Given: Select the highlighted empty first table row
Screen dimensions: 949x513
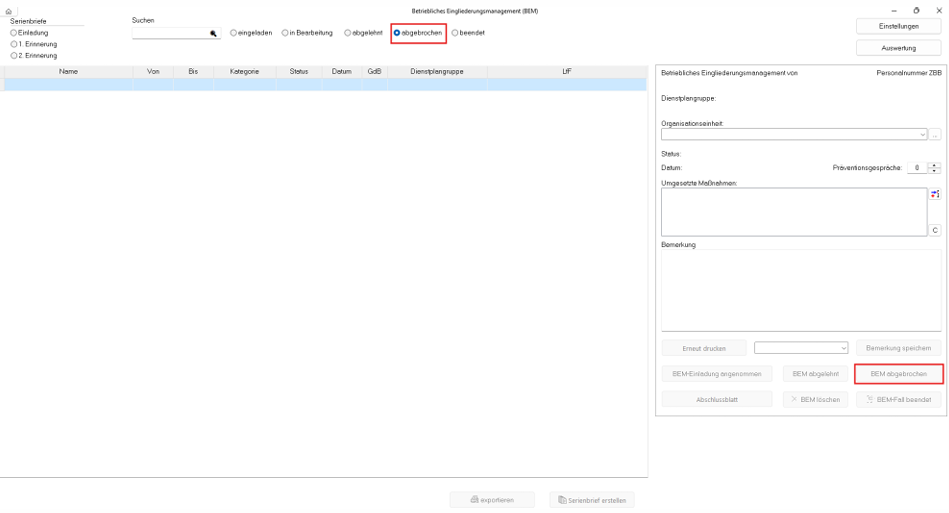Looking at the screenshot, I should 326,85.
